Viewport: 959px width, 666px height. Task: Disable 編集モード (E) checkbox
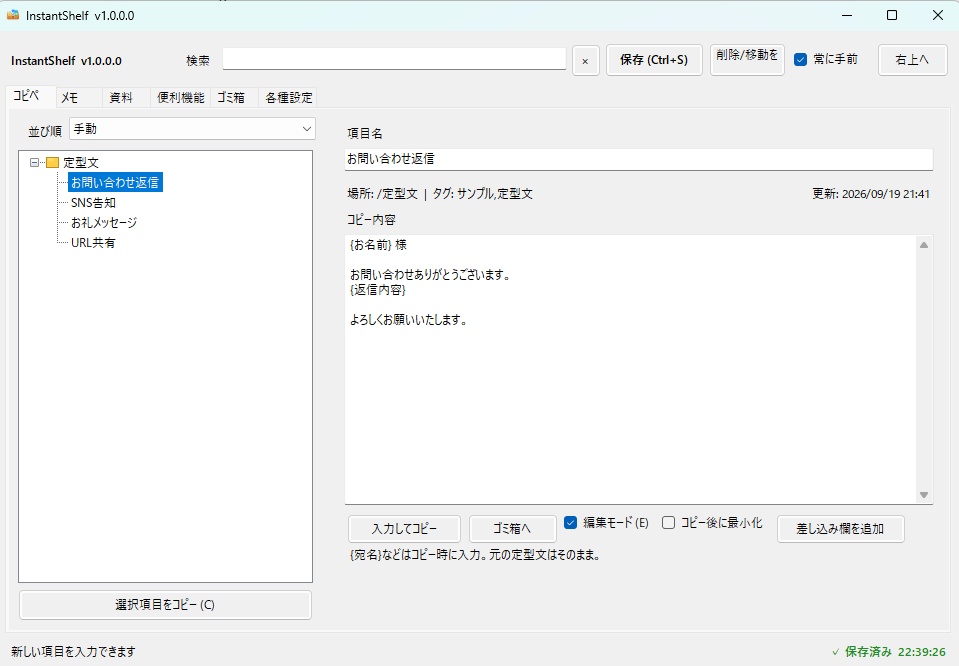570,523
